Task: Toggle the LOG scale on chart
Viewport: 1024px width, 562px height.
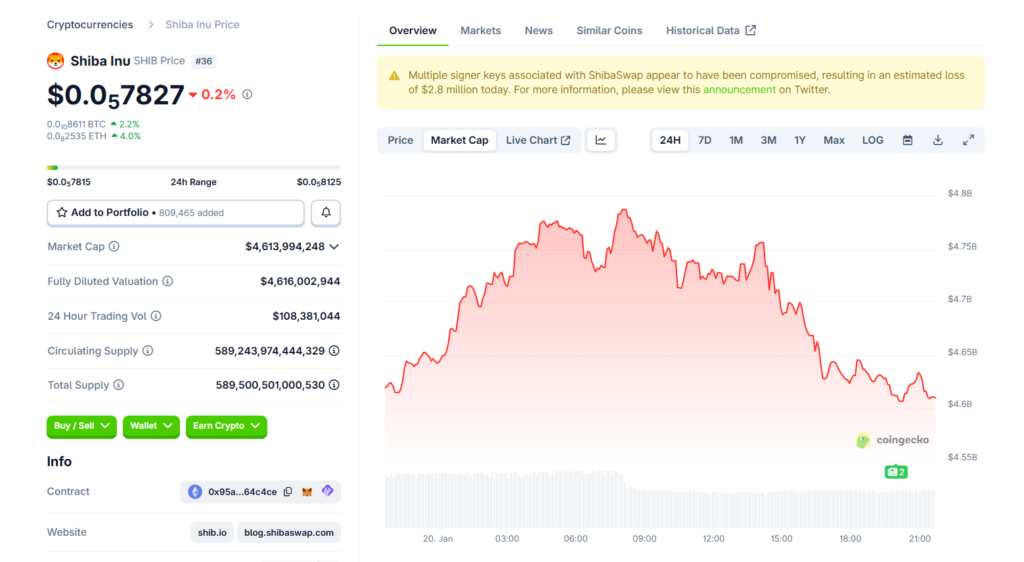Action: [x=872, y=141]
